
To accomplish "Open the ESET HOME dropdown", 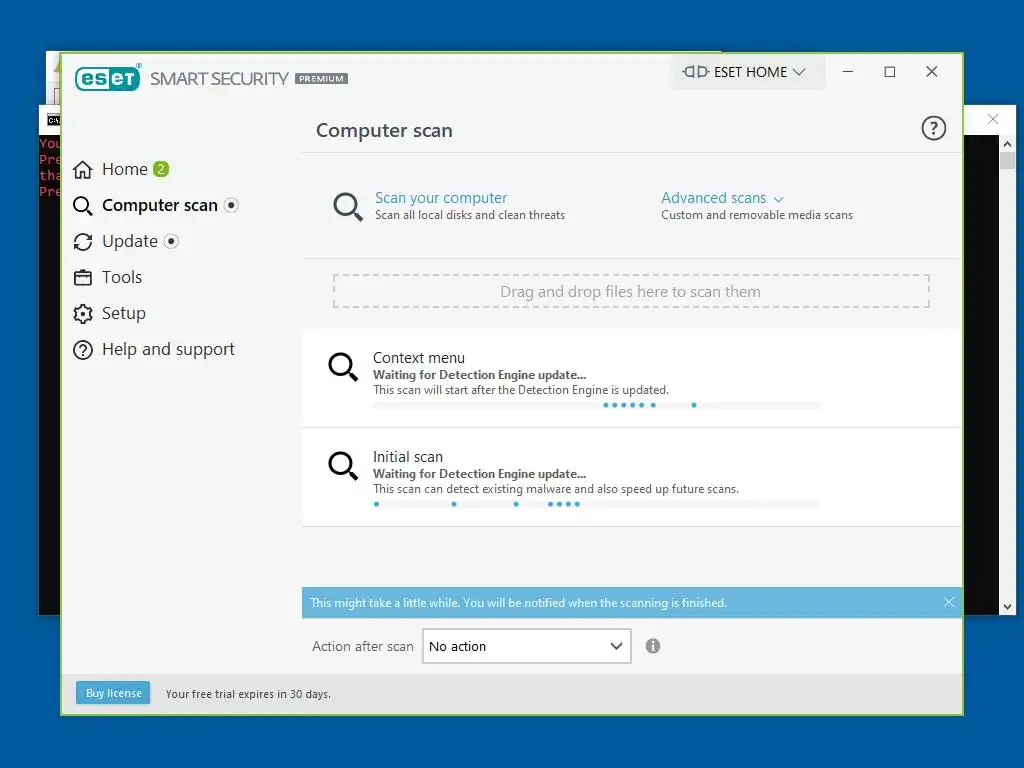I will click(748, 72).
